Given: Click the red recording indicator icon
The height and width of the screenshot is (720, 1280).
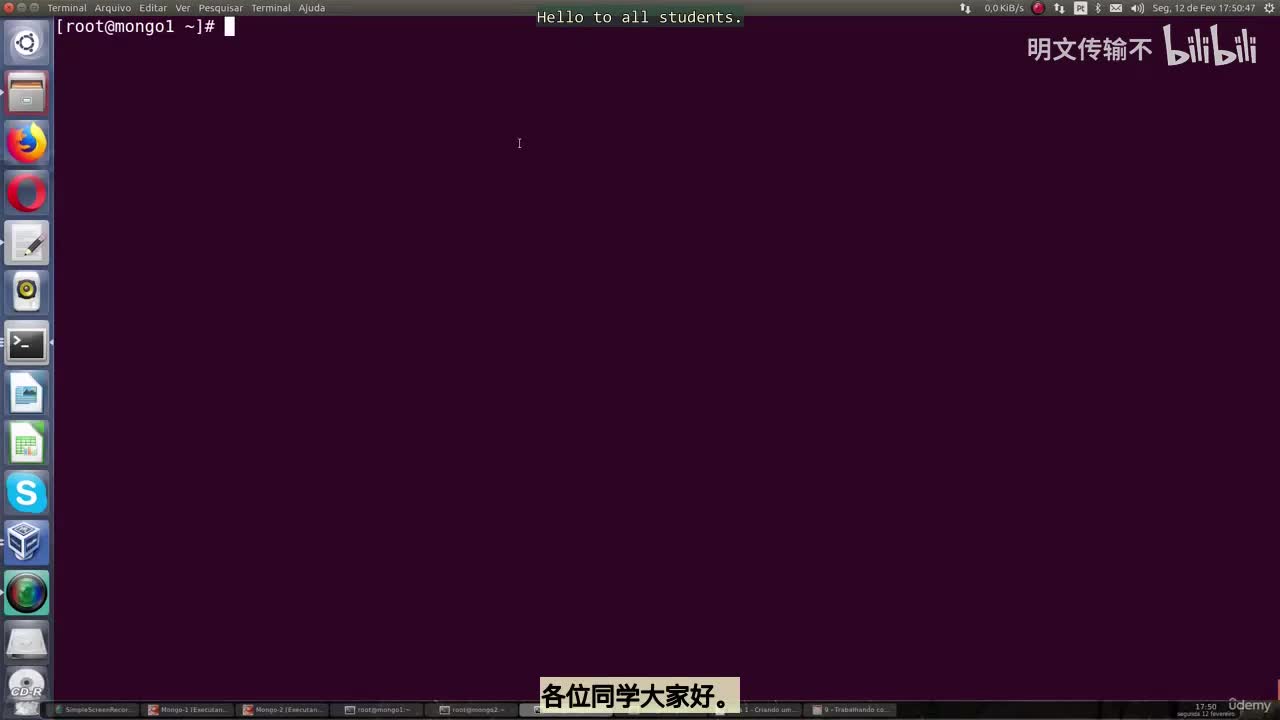Looking at the screenshot, I should point(1038,8).
